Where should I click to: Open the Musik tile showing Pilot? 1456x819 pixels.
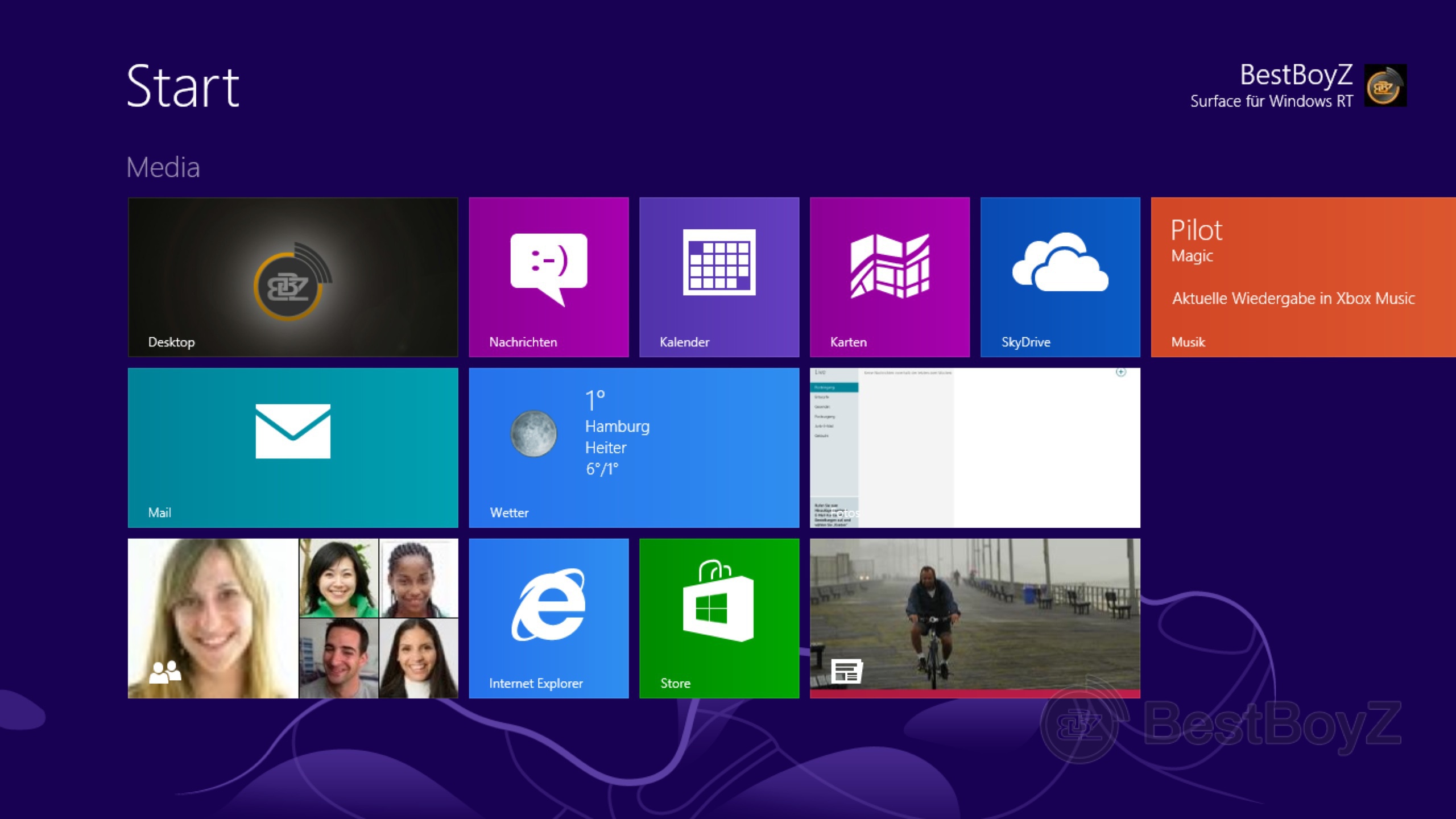(1302, 277)
